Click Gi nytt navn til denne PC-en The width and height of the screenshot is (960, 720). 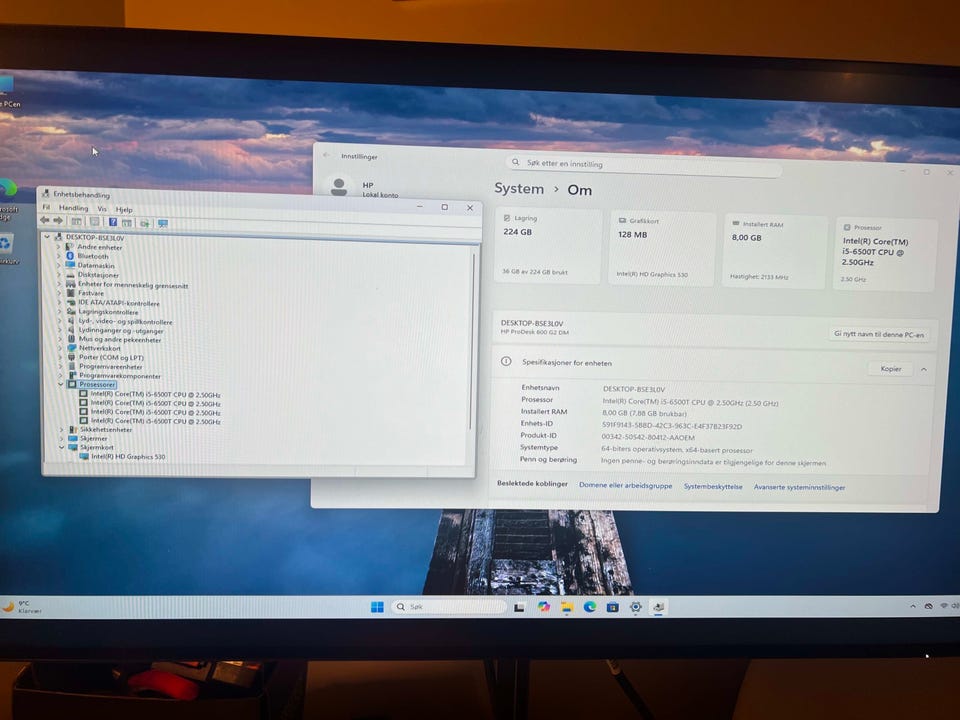879,334
